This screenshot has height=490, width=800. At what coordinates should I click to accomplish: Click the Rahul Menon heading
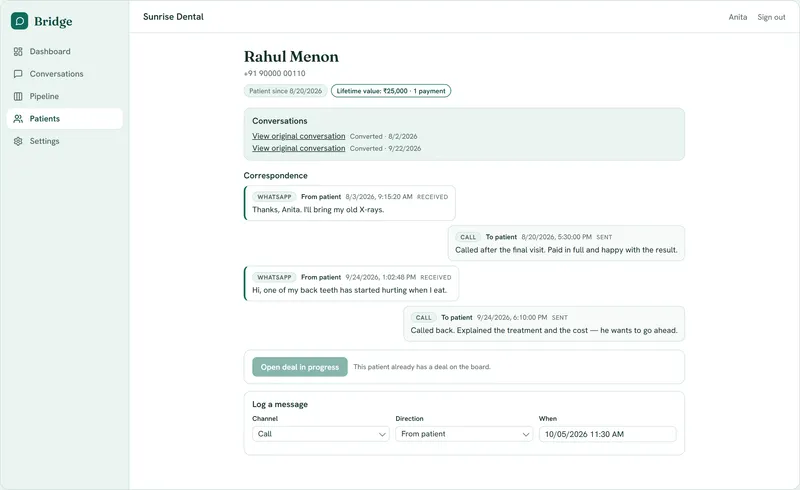pyautogui.click(x=291, y=56)
